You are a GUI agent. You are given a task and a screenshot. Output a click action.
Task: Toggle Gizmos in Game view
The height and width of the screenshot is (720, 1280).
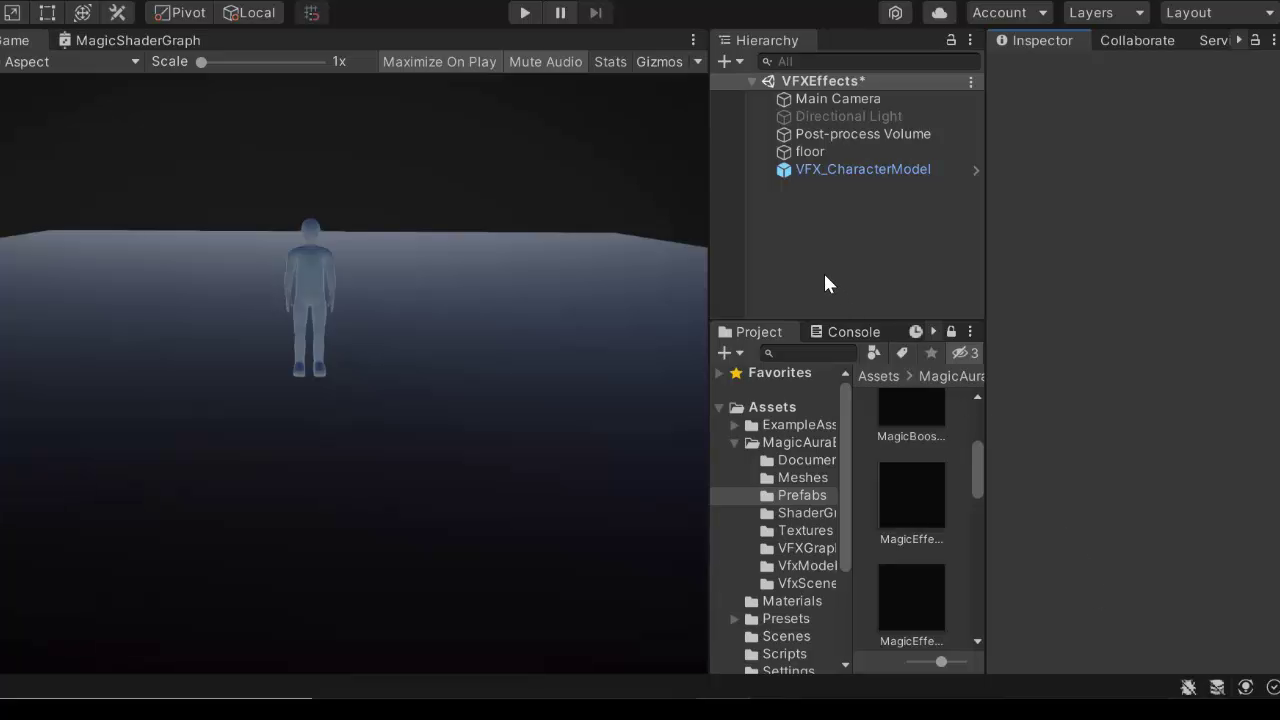[659, 62]
